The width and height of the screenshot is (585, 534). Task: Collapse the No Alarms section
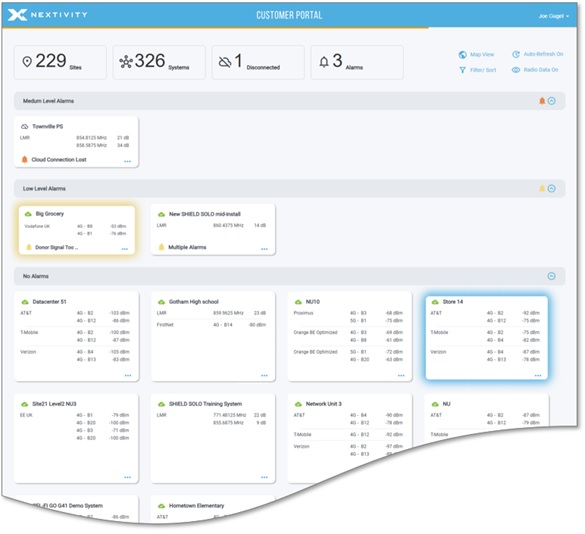[x=551, y=276]
